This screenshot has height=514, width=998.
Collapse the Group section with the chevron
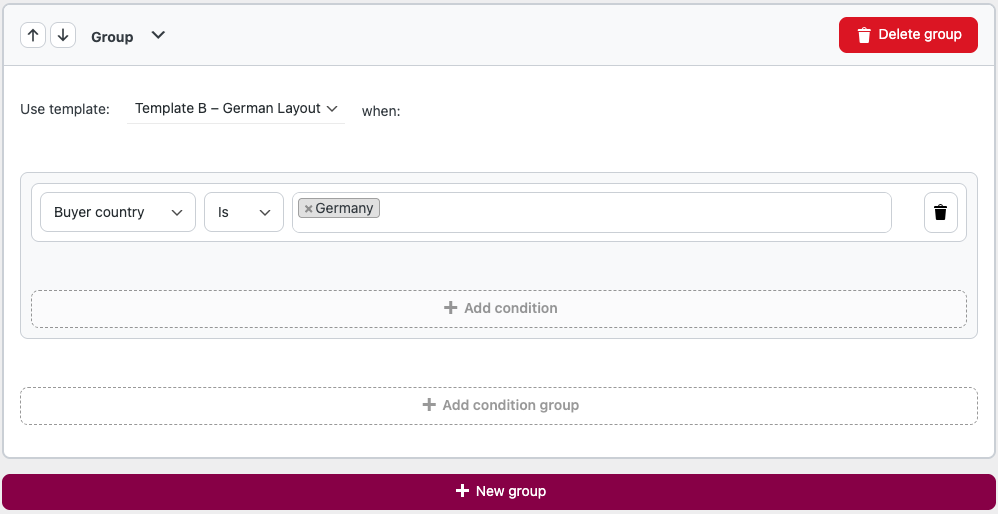point(158,36)
